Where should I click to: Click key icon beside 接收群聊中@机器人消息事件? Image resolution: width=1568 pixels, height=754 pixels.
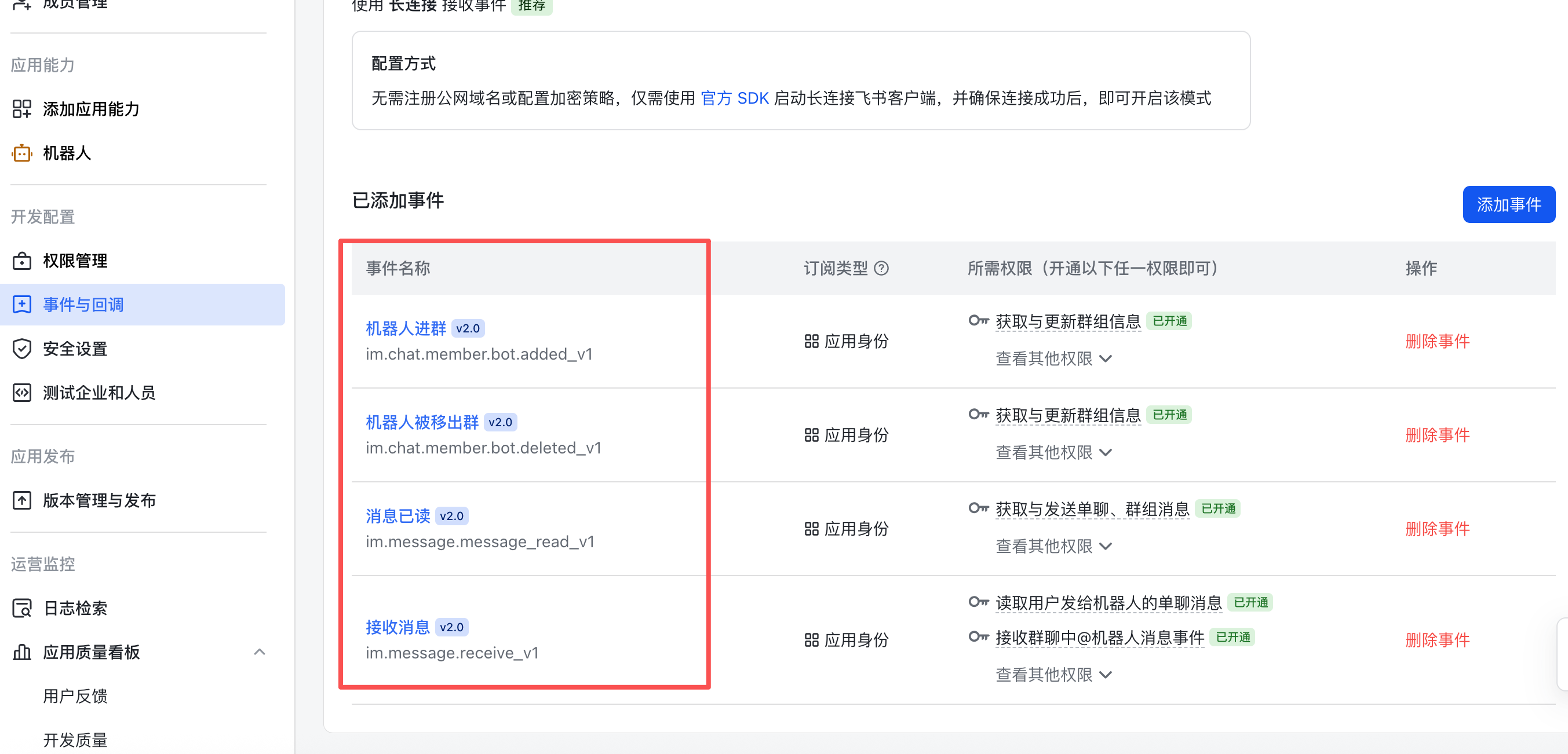978,637
